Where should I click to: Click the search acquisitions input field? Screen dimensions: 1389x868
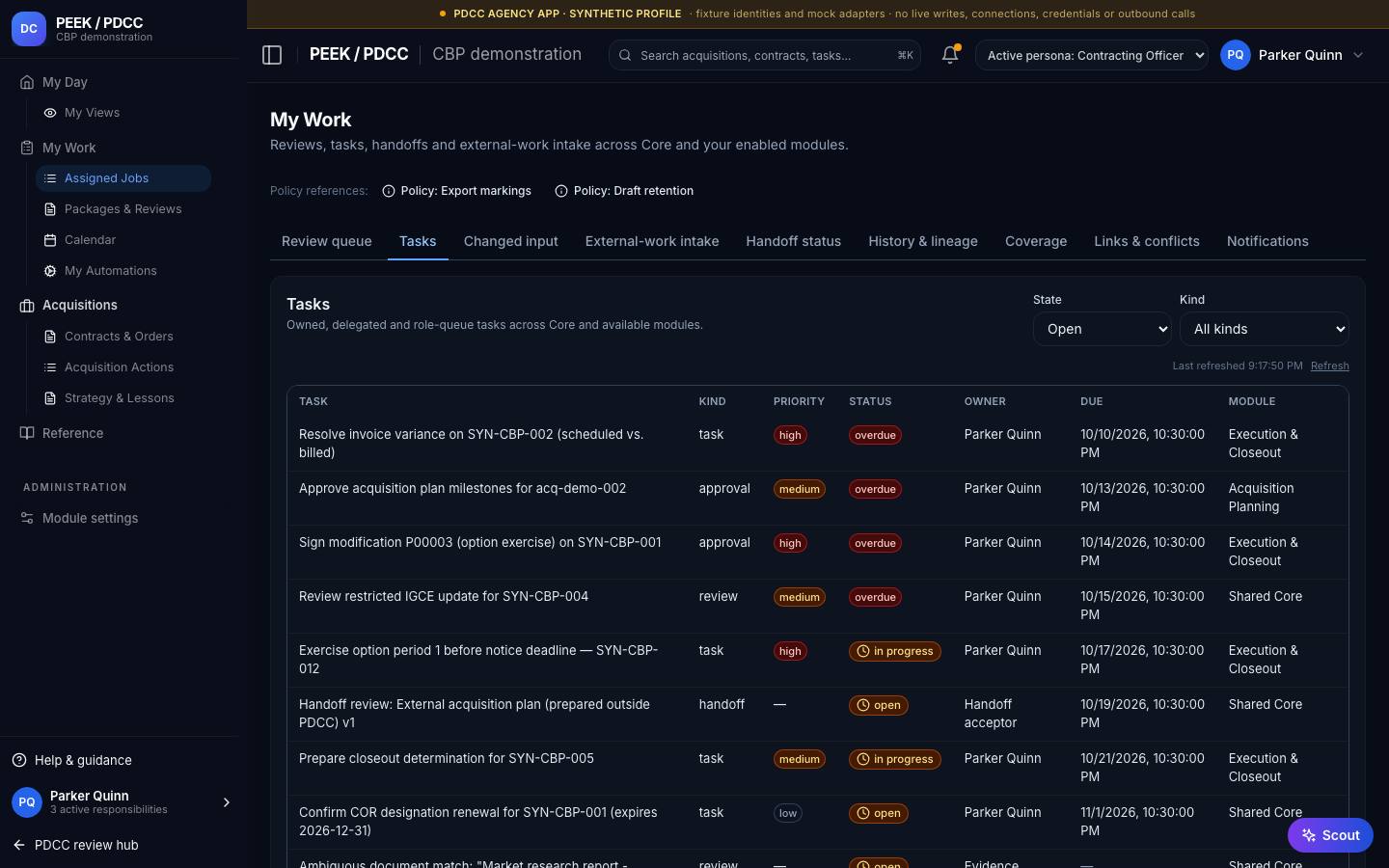[x=765, y=55]
